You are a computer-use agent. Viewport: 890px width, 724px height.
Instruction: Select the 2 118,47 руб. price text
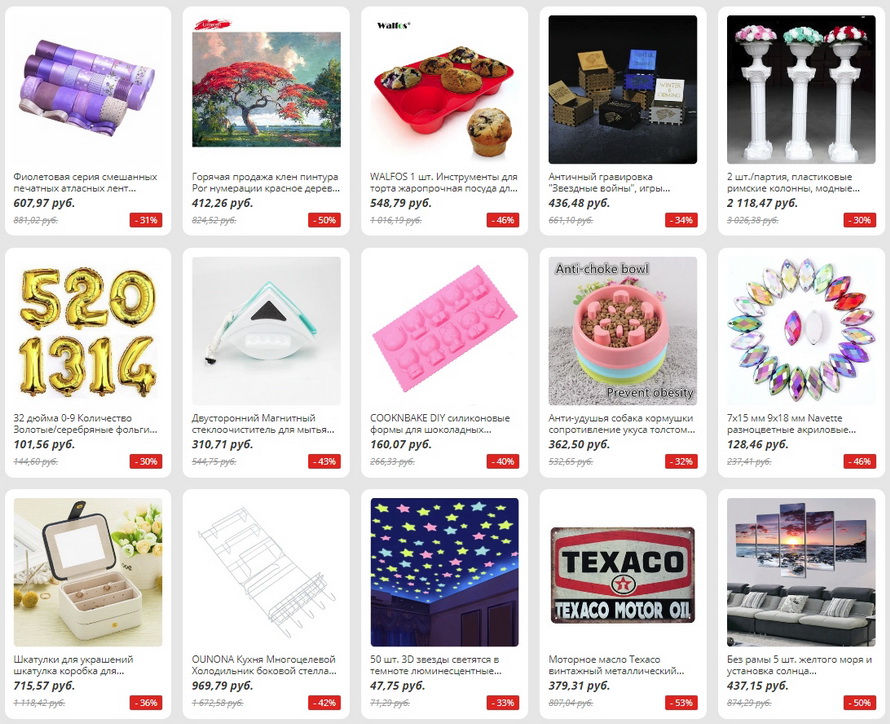click(762, 203)
